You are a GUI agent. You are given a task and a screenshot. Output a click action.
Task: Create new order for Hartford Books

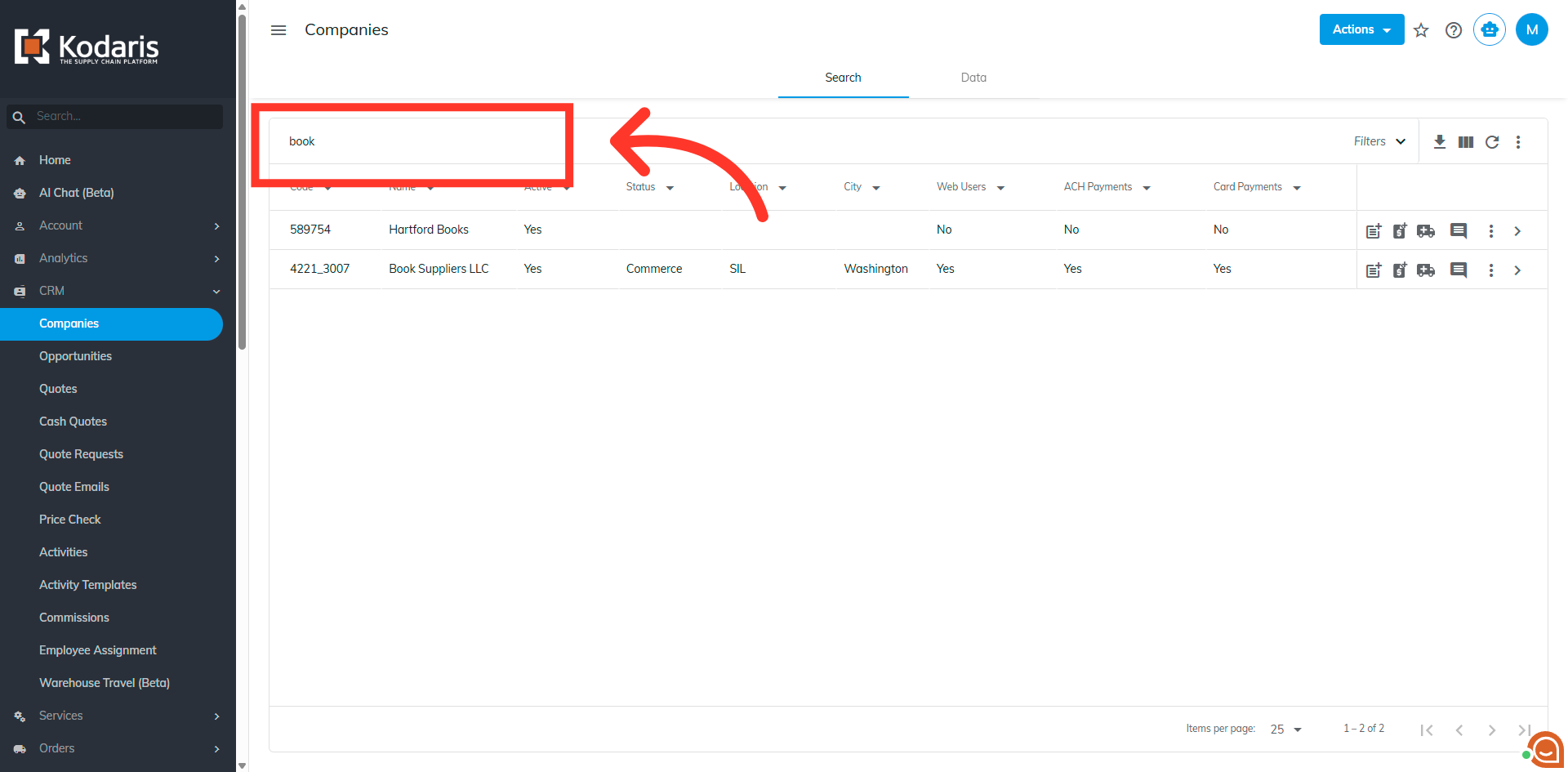(1374, 231)
